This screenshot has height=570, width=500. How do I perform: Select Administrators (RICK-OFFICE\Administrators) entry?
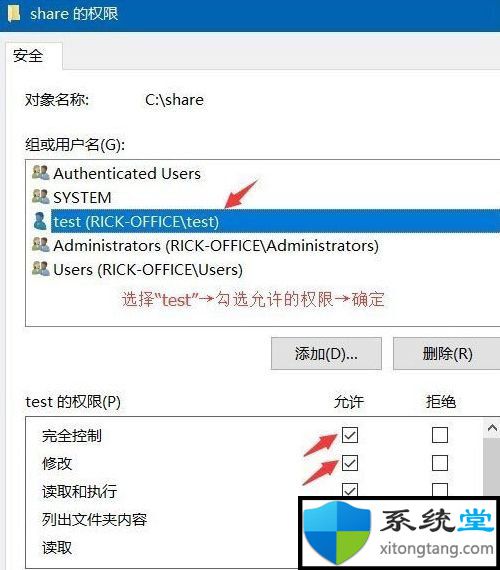216,245
